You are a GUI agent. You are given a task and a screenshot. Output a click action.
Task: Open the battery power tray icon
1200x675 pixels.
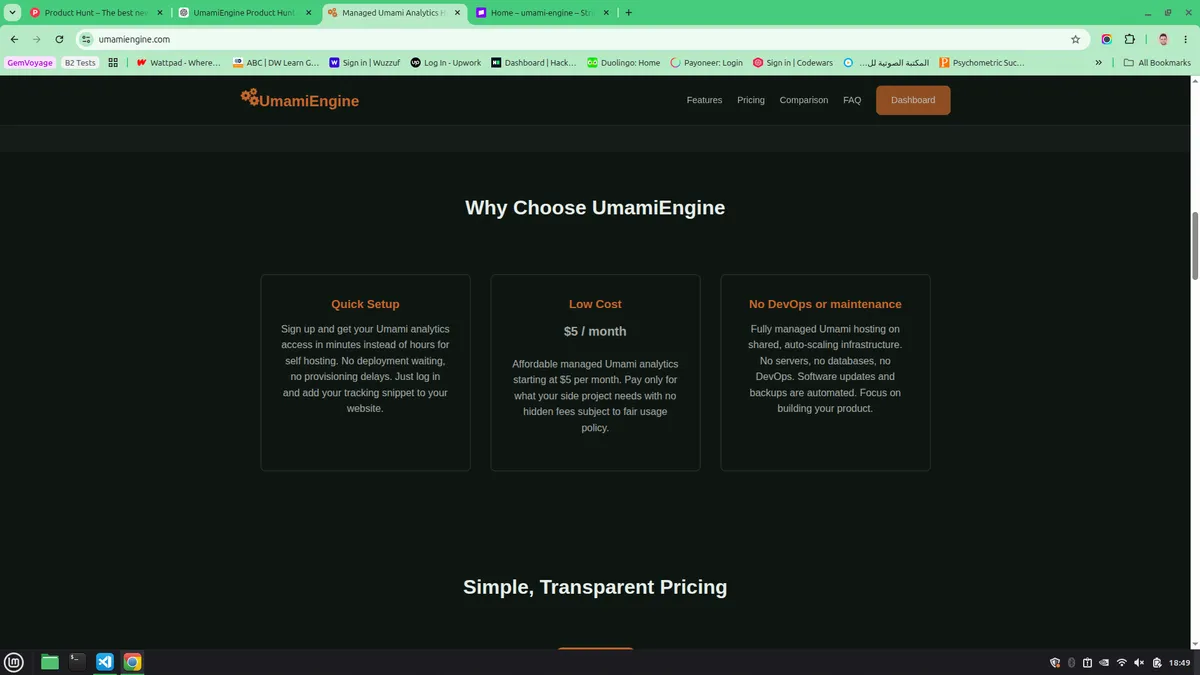[1157, 662]
